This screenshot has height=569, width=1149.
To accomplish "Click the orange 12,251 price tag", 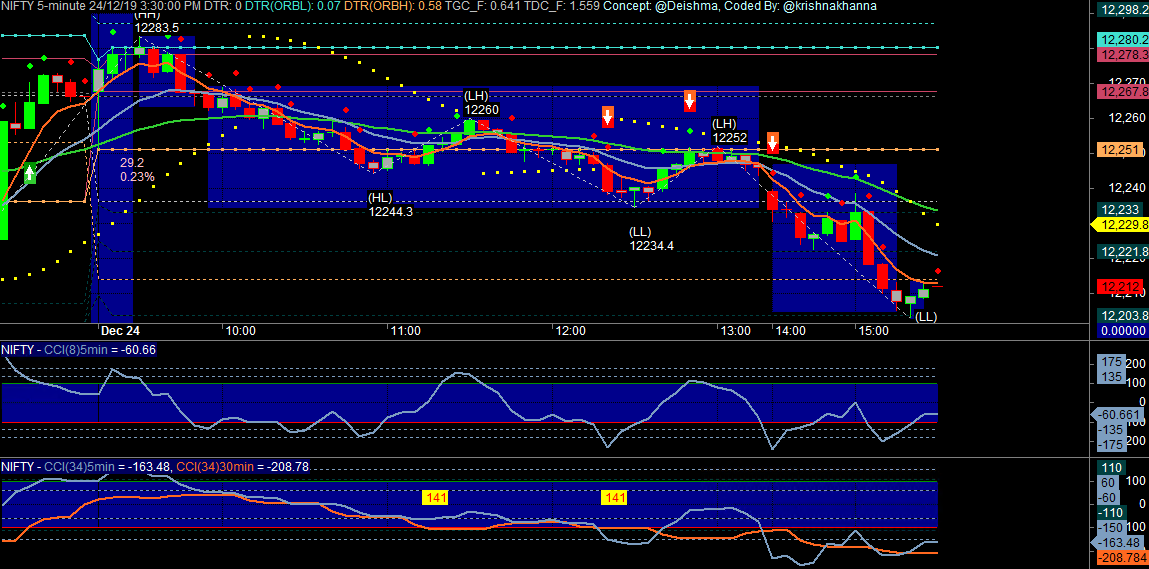I will click(1118, 150).
